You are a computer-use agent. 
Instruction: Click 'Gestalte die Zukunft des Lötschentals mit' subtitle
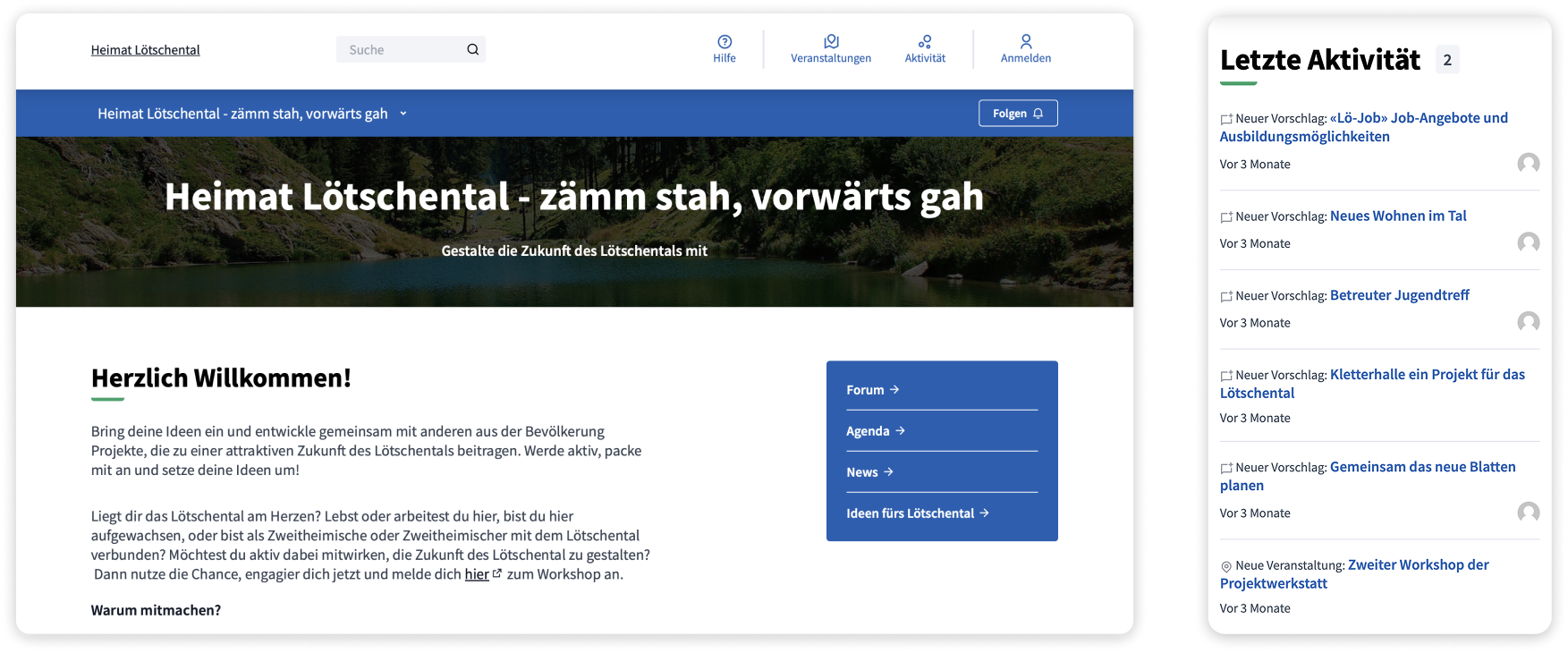point(574,251)
